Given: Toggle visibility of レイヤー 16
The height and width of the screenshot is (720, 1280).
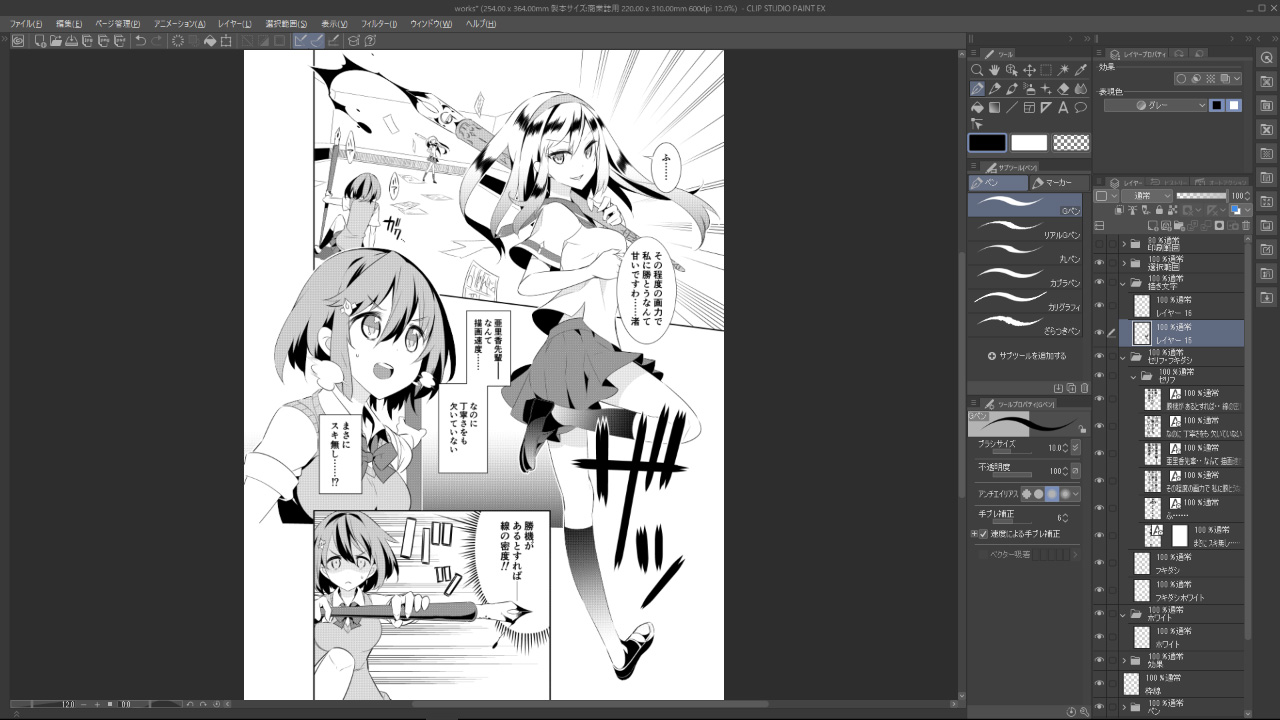Looking at the screenshot, I should (1099, 306).
